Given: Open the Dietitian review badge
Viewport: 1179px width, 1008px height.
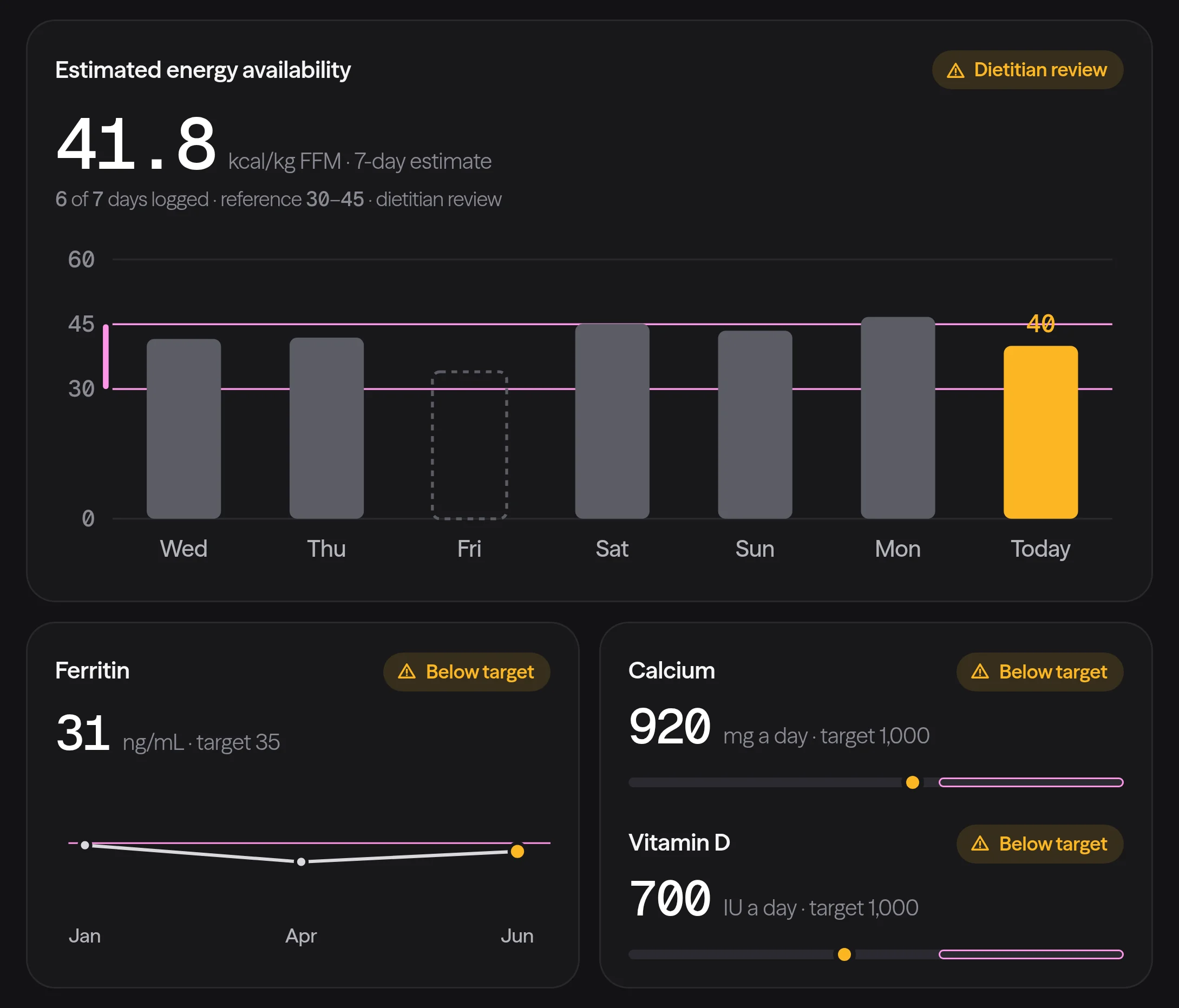Looking at the screenshot, I should [x=1027, y=70].
